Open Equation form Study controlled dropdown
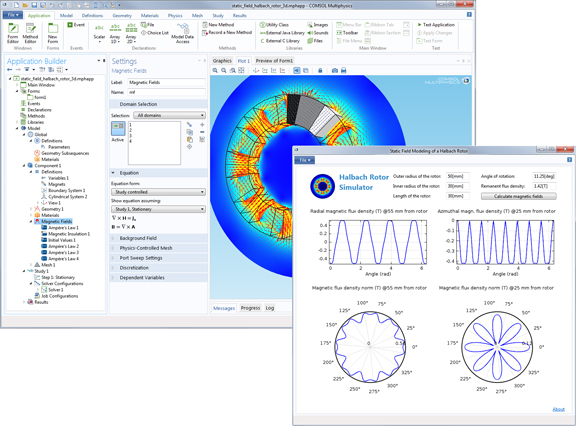Image resolution: width=576 pixels, height=426 pixels. (x=158, y=192)
